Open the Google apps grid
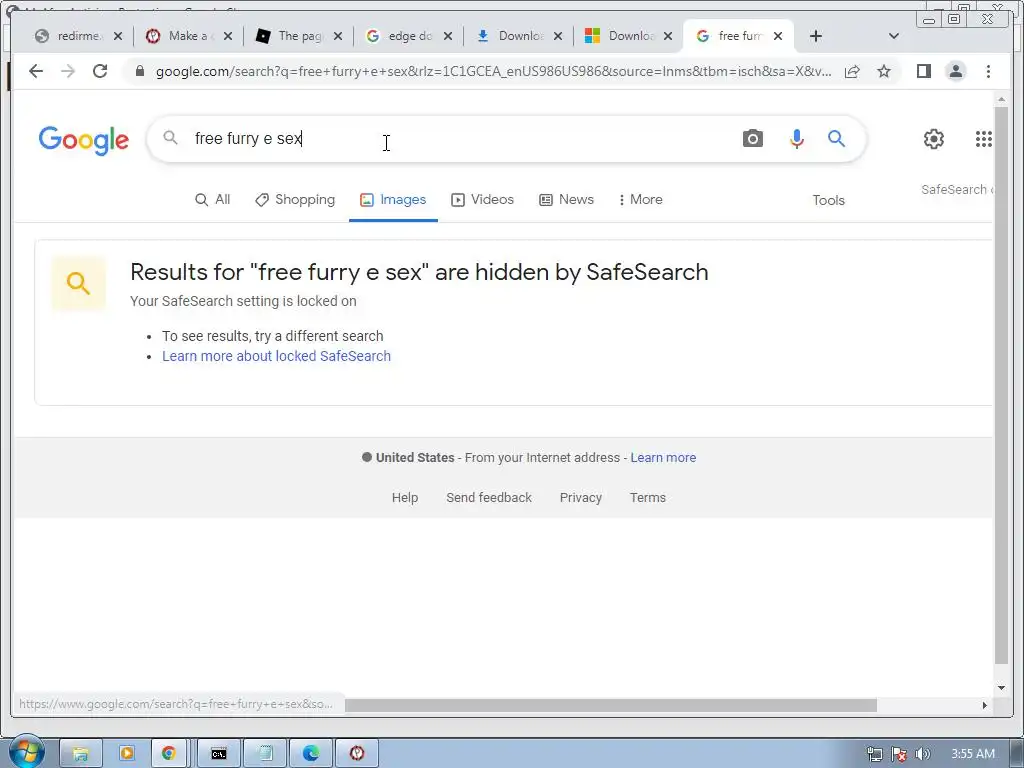This screenshot has width=1024, height=768. tap(984, 138)
